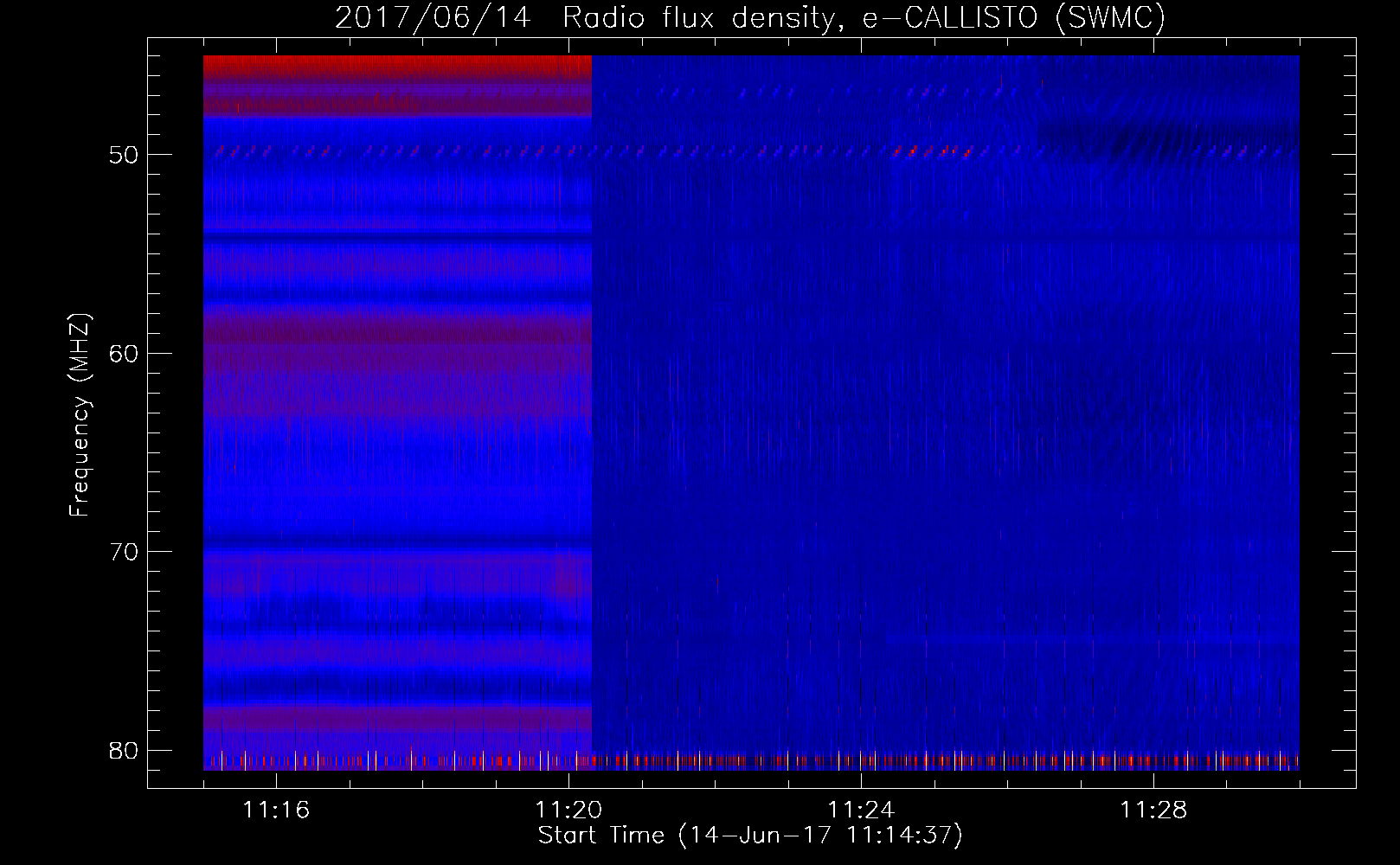
Task: Click the 11:24 time tick label
Action: click(x=861, y=811)
